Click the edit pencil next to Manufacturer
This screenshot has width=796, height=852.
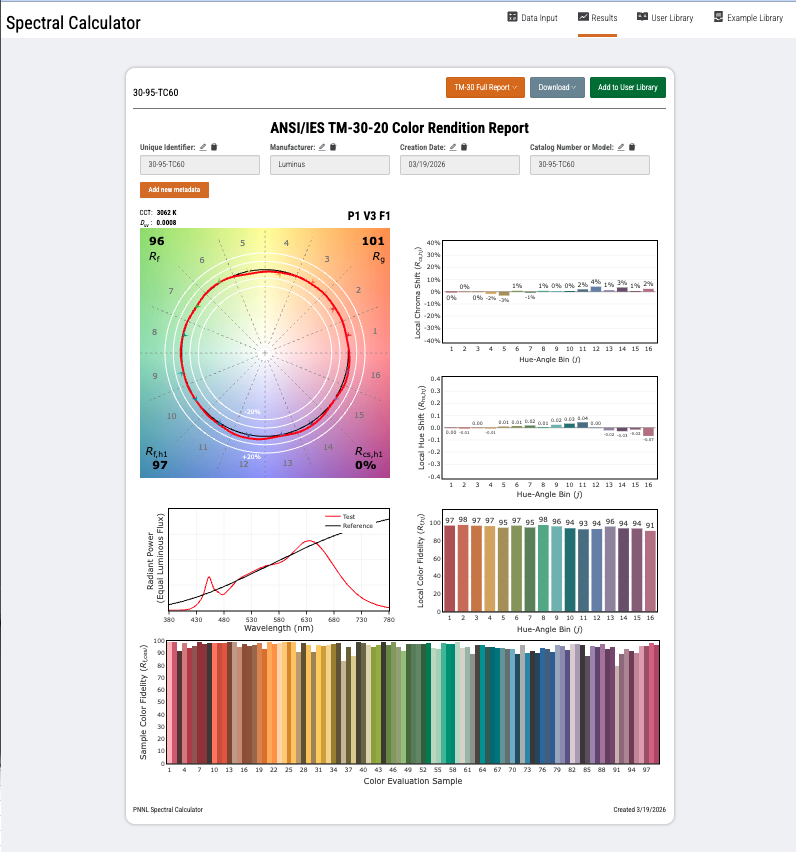click(x=322, y=147)
